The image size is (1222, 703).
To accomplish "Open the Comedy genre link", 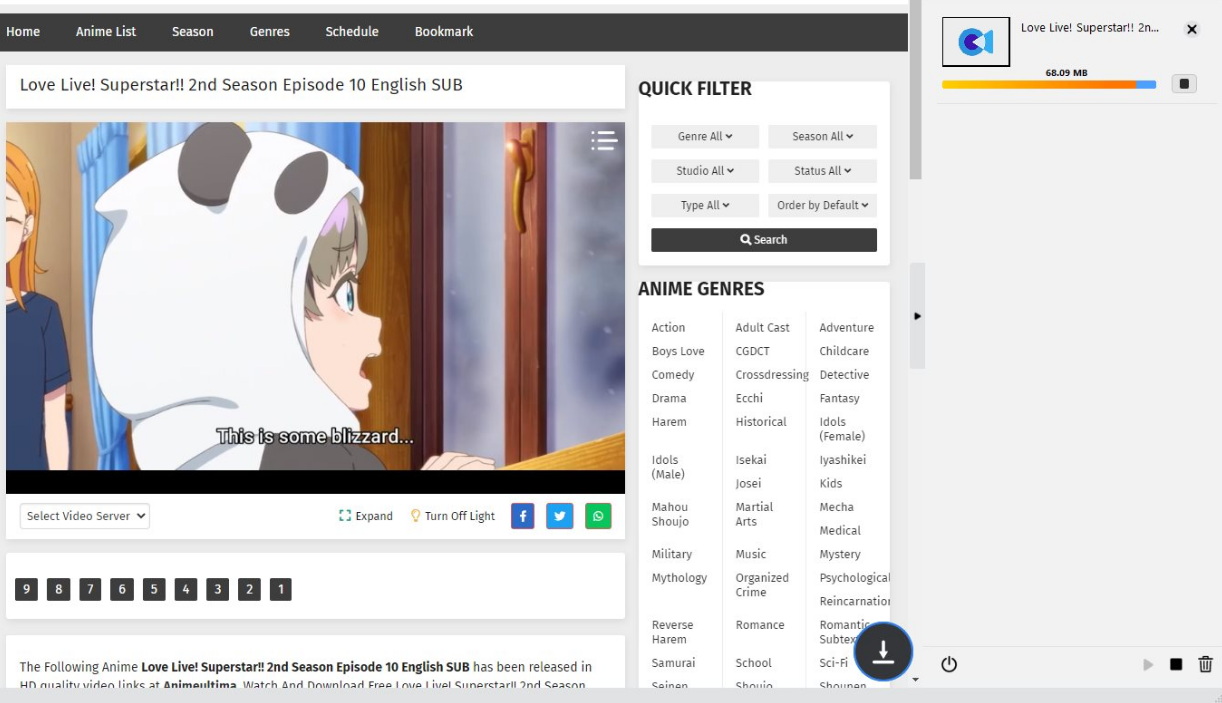I will pyautogui.click(x=672, y=375).
